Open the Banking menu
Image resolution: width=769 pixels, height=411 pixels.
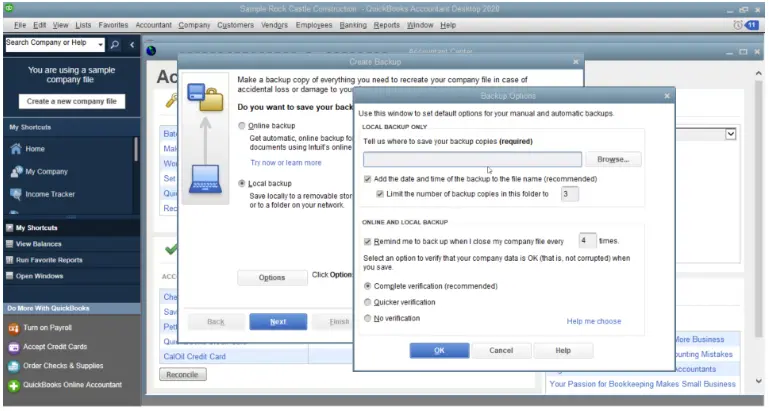coord(353,25)
